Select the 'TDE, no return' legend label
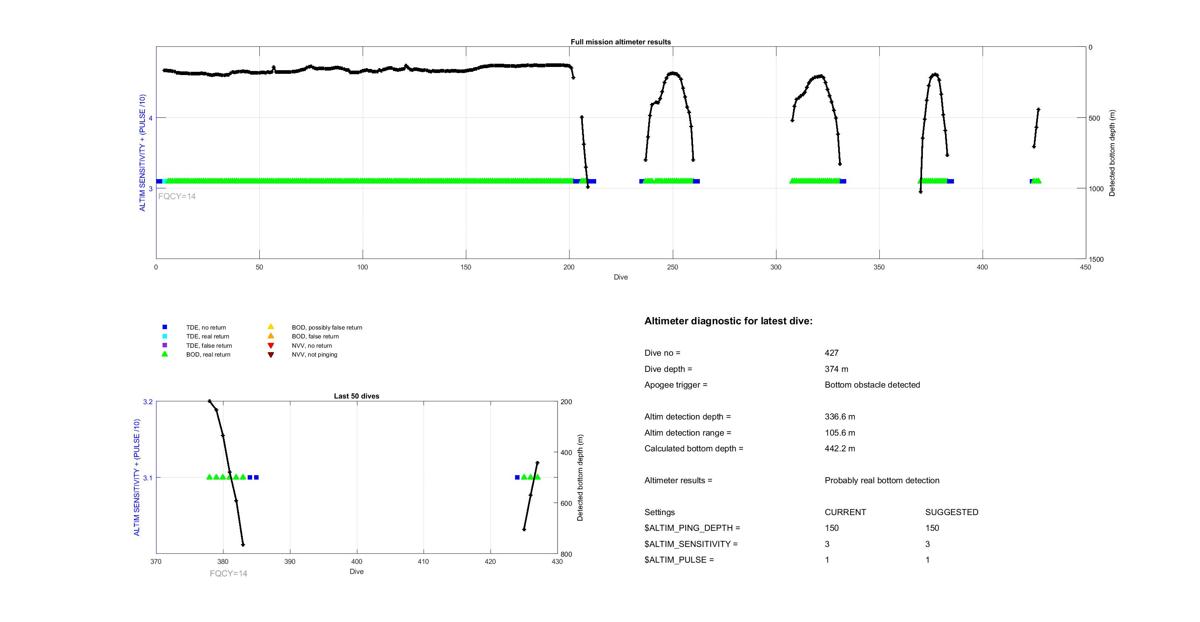The image size is (1200, 622). [208, 327]
